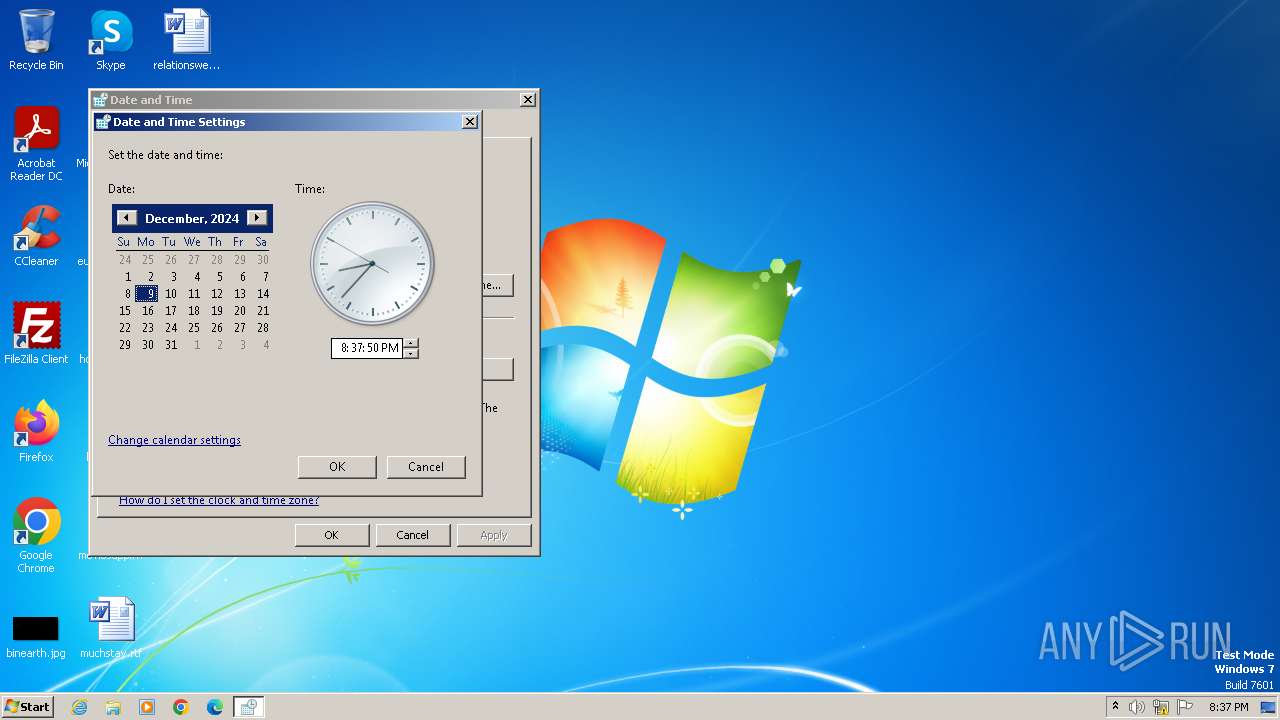Screen dimensions: 1280x720
Task: Close the Date and Time window
Action: click(528, 100)
